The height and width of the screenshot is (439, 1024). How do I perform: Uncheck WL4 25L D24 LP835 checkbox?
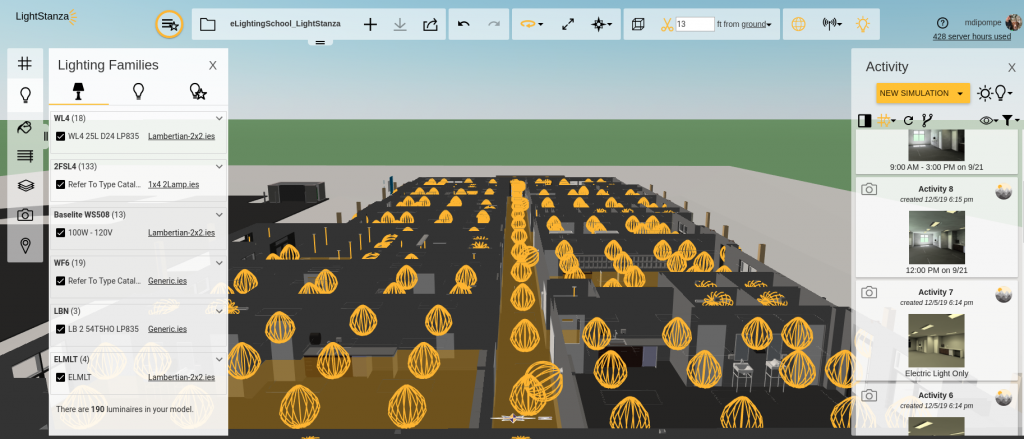point(61,137)
